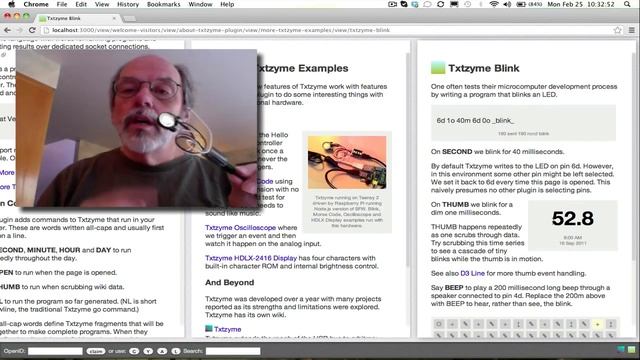This screenshot has width=640, height=360.
Task: Click the speech bubble menu bar icon
Action: 427,4
